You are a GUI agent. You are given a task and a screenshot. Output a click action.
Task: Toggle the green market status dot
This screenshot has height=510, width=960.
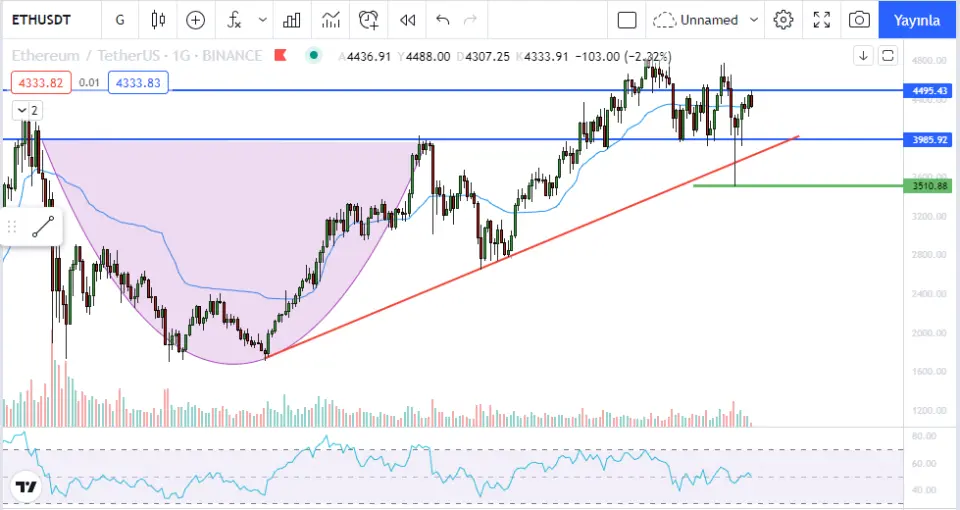[x=315, y=56]
